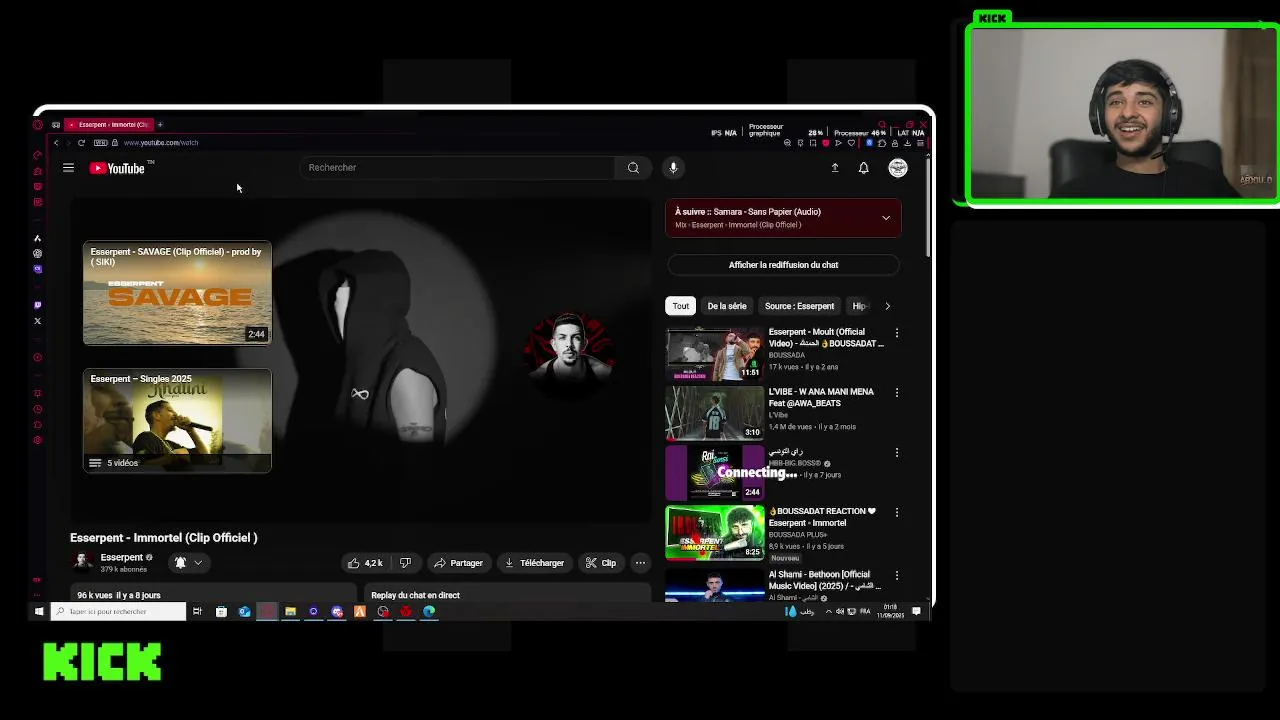The width and height of the screenshot is (1280, 720).
Task: Click the Télécharger button
Action: (534, 563)
